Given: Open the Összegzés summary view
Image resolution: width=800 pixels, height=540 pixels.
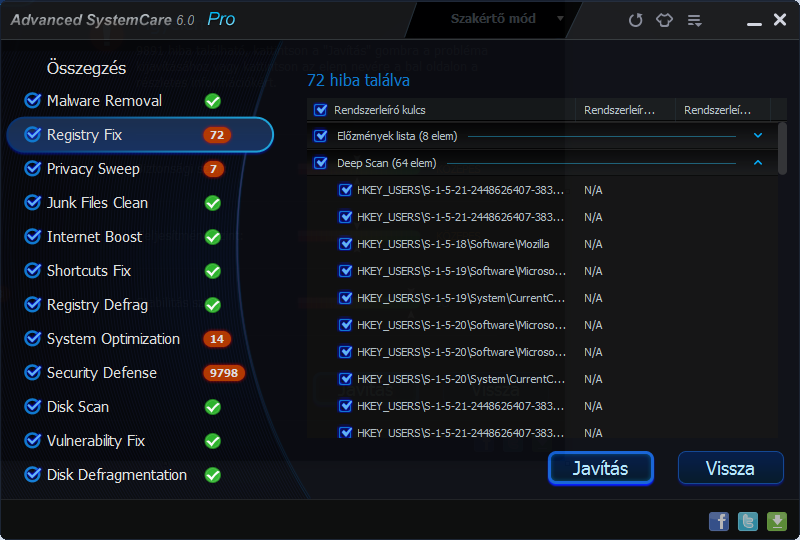Looking at the screenshot, I should [x=86, y=68].
